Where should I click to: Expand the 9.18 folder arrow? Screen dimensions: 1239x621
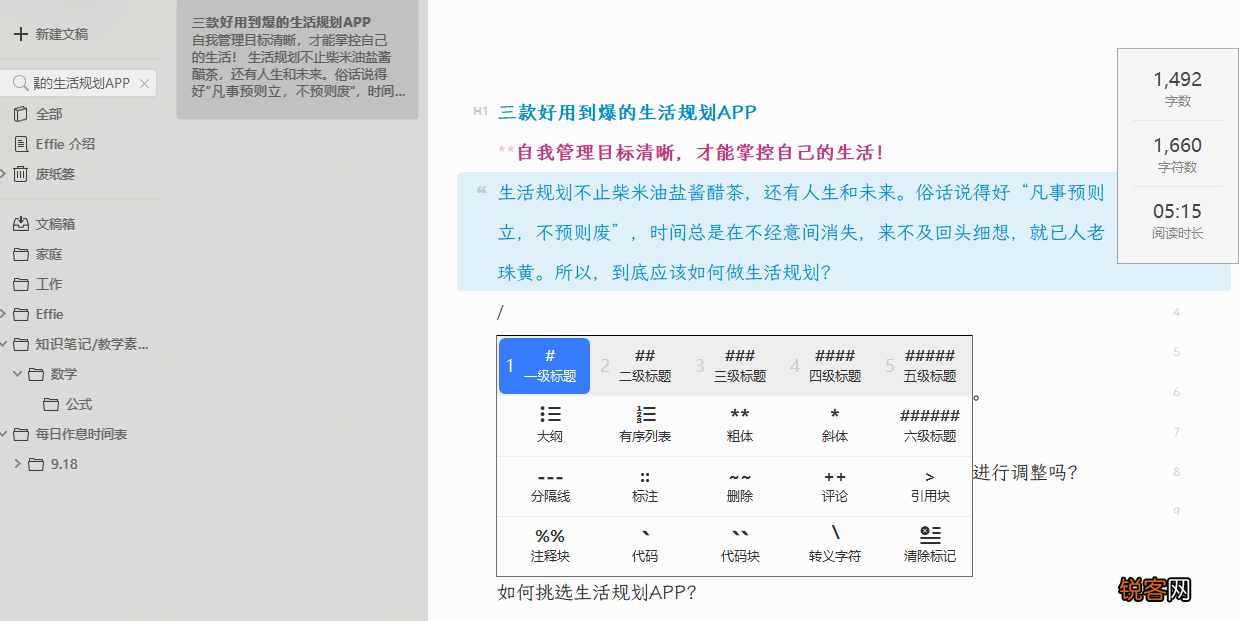coord(17,464)
